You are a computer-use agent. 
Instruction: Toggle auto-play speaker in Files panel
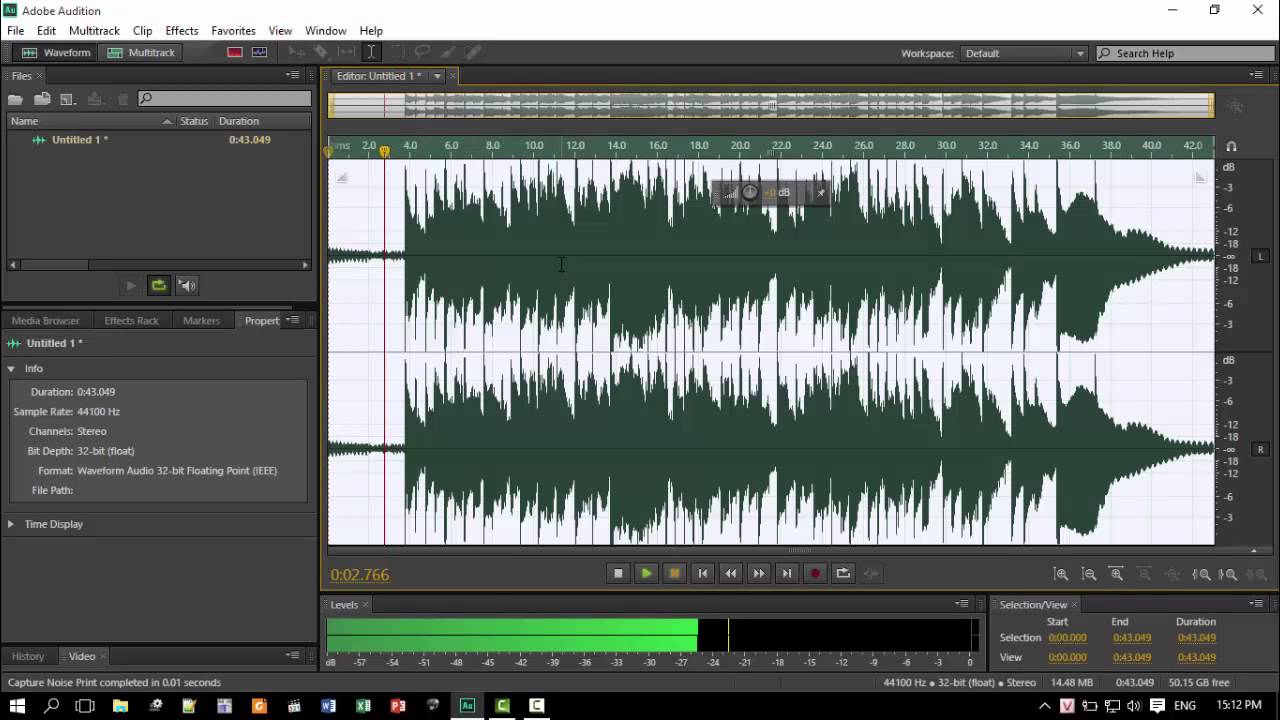[187, 286]
